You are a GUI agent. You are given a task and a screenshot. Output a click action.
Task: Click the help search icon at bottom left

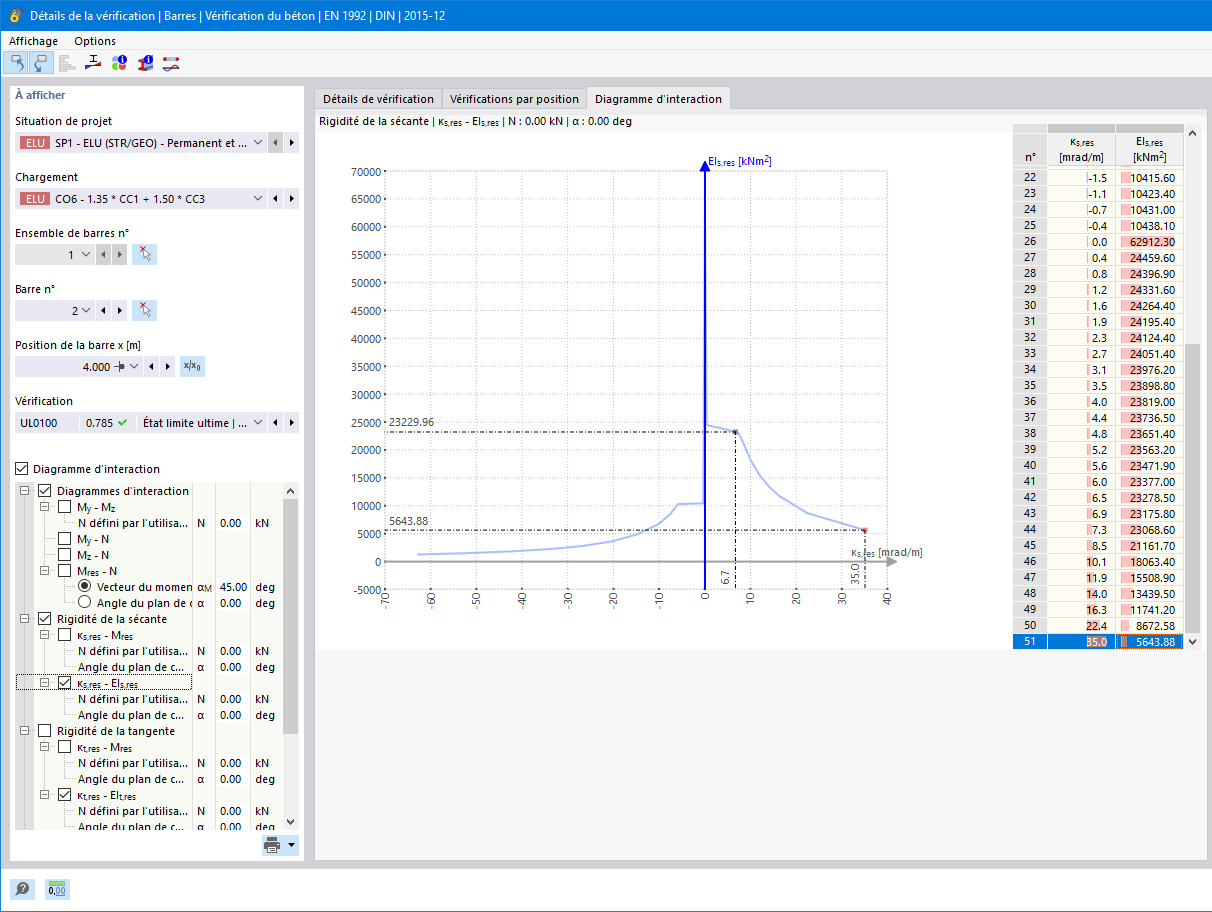pos(22,888)
